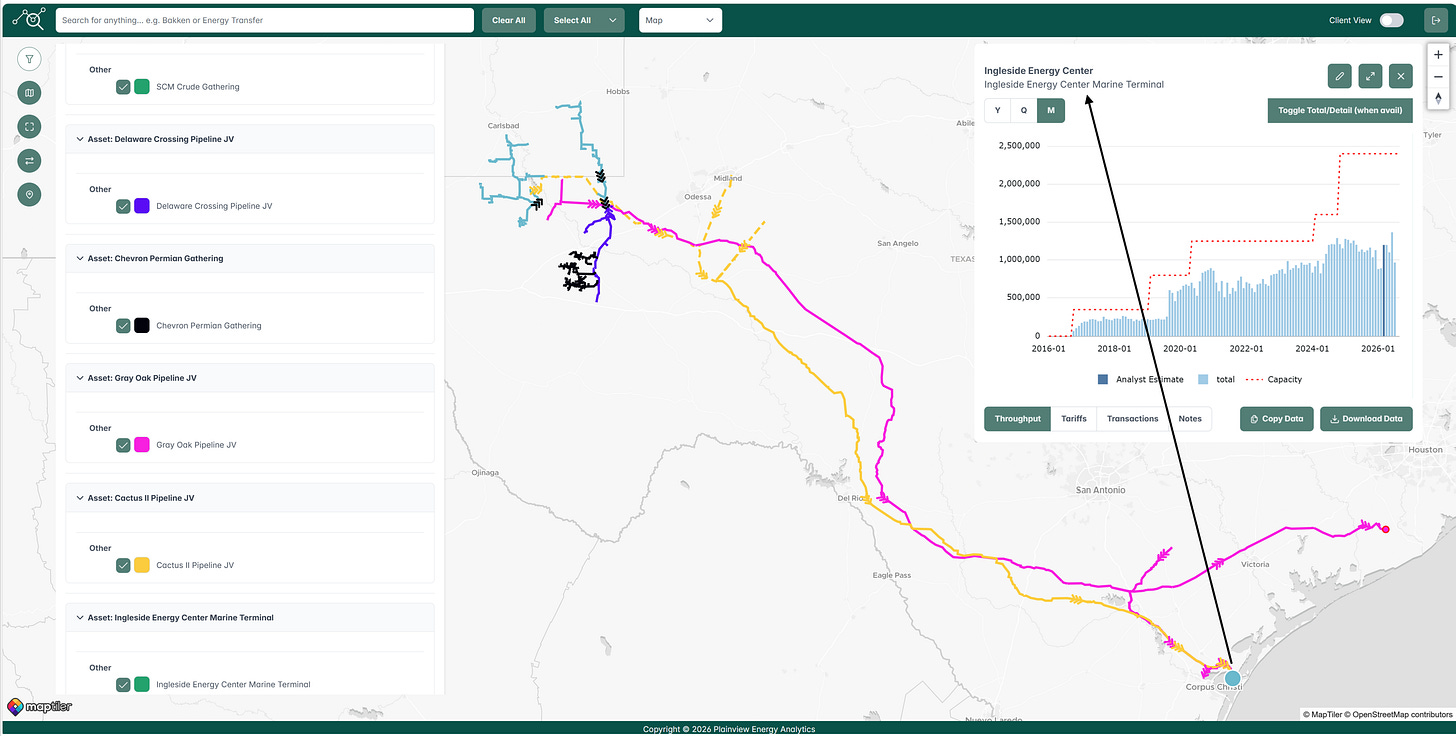
Task: Open the Notes tab
Action: tap(1190, 419)
